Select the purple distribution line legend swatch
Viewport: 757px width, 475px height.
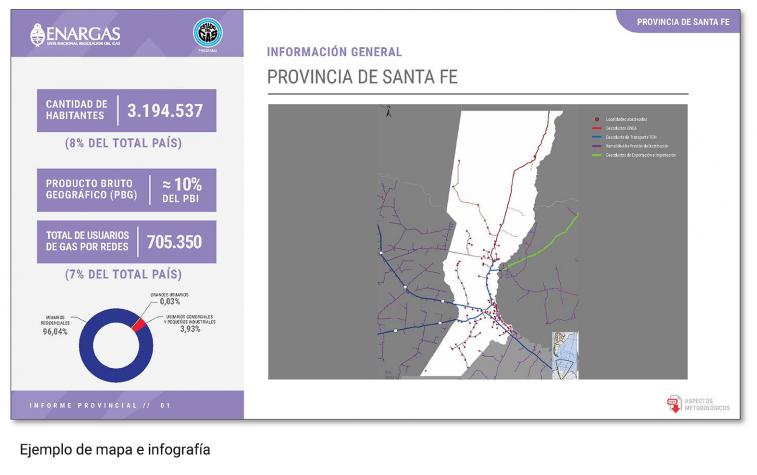click(597, 146)
